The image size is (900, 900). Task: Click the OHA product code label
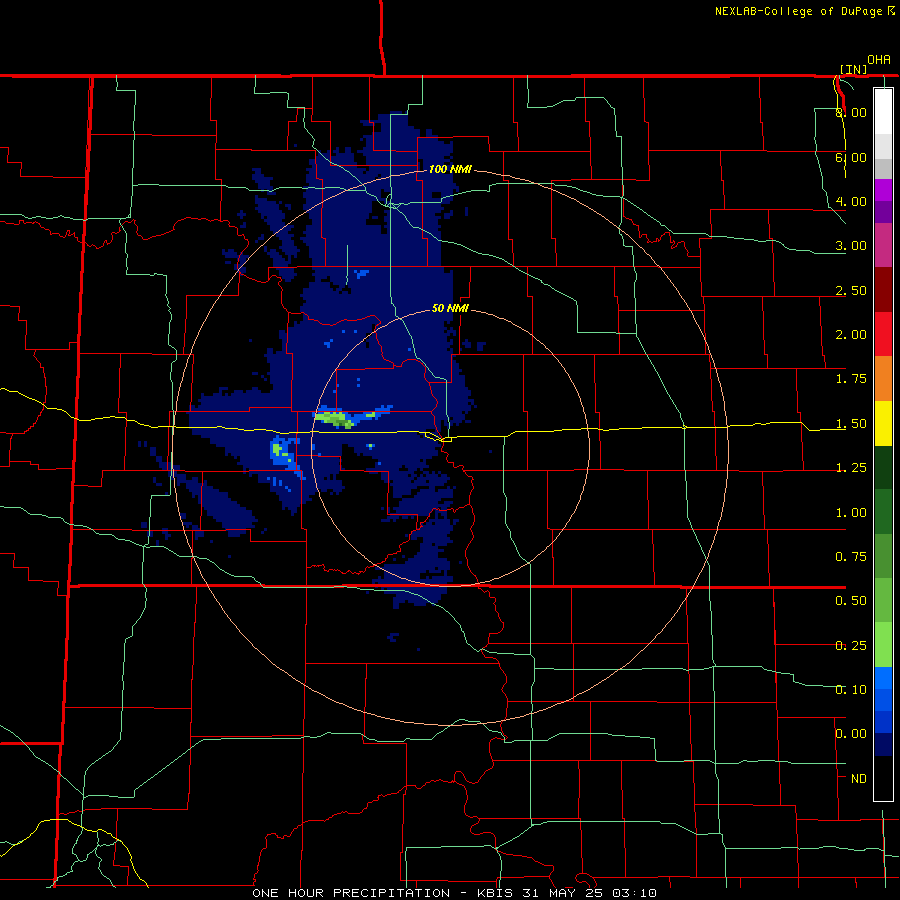(x=879, y=60)
